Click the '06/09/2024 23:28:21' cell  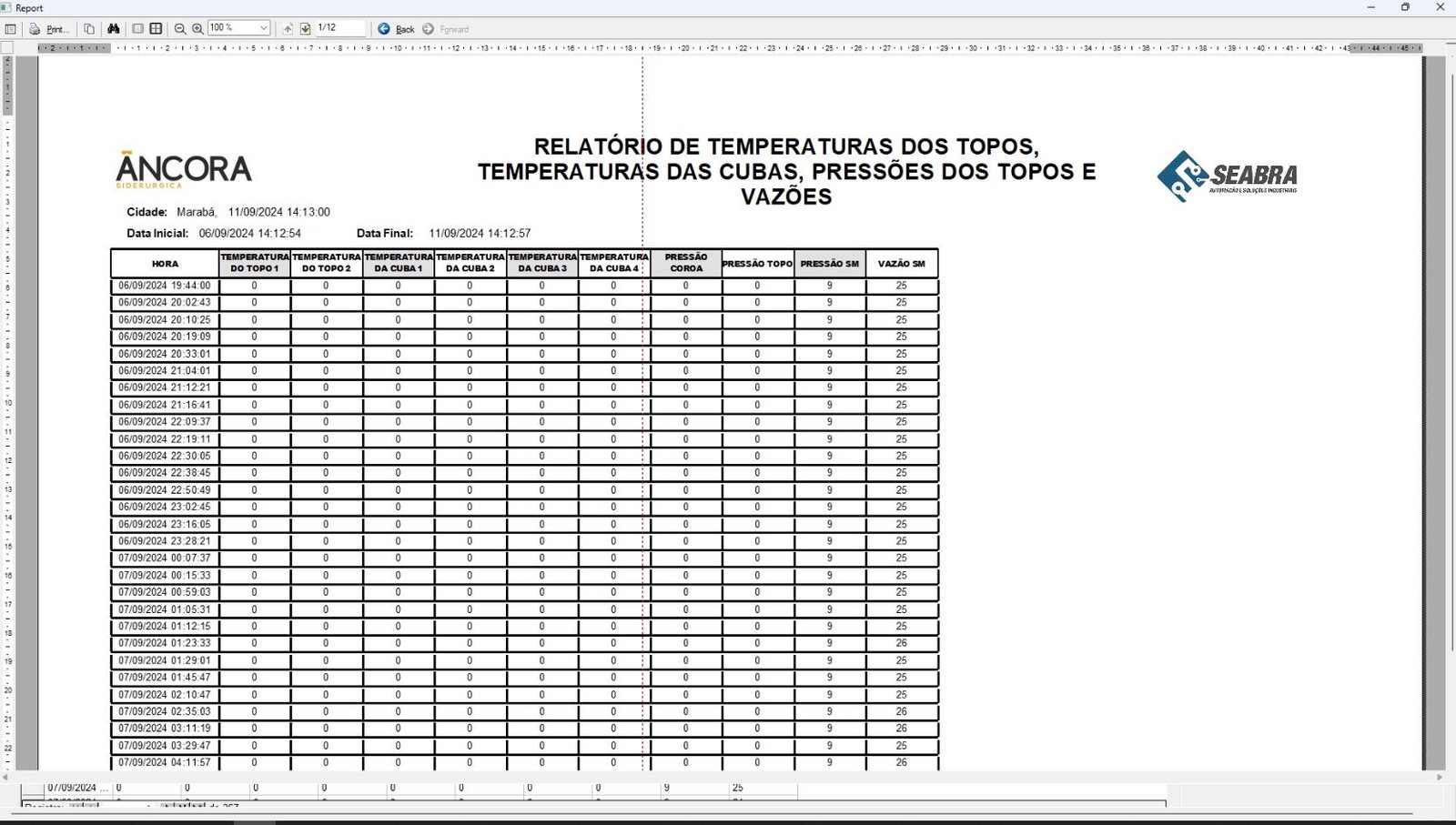tap(165, 541)
